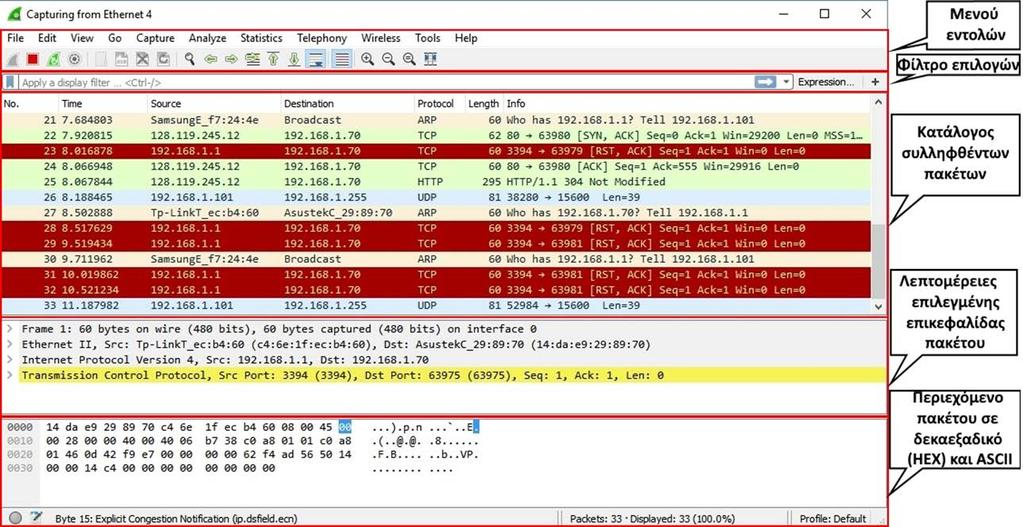Reset text to normal size icon
The height and width of the screenshot is (527, 1023).
(x=409, y=59)
